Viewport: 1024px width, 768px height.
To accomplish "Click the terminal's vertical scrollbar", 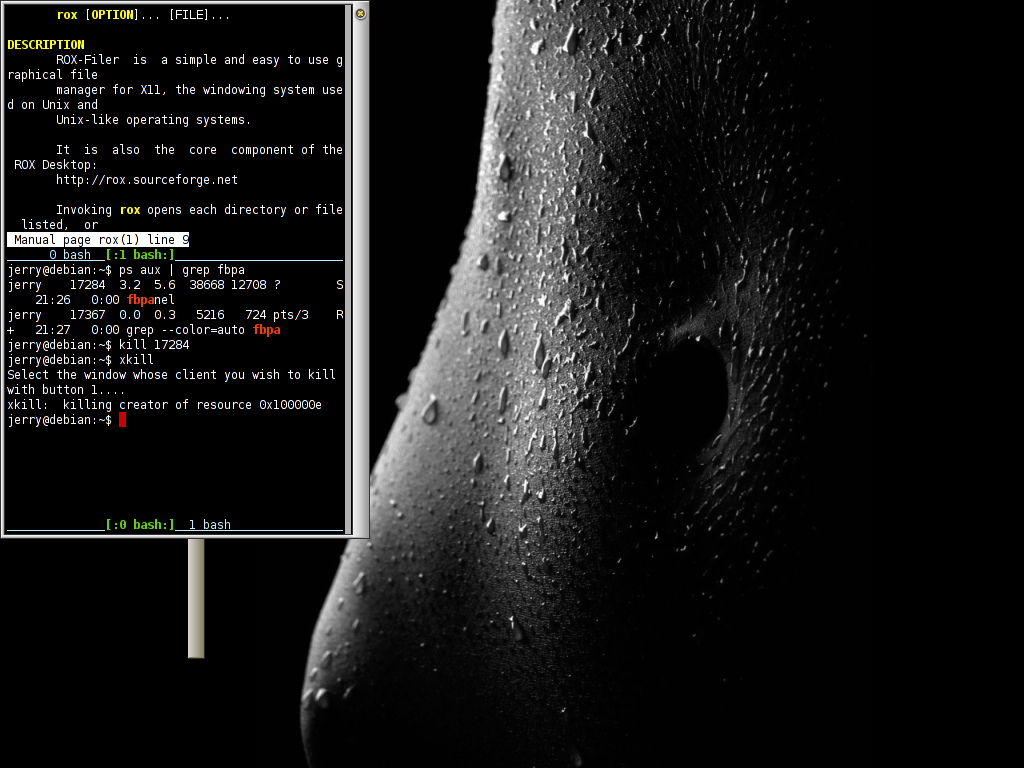I will click(349, 269).
